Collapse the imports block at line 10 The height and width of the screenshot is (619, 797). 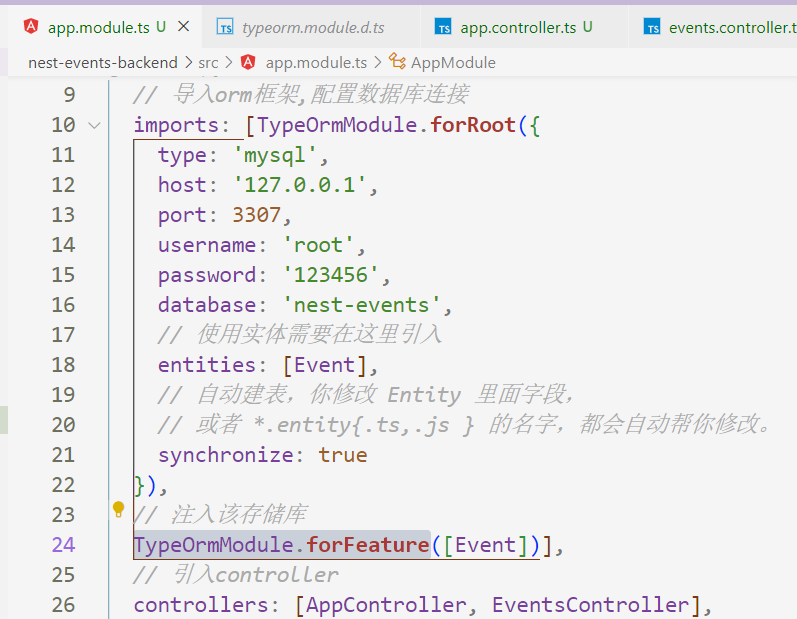tap(95, 125)
